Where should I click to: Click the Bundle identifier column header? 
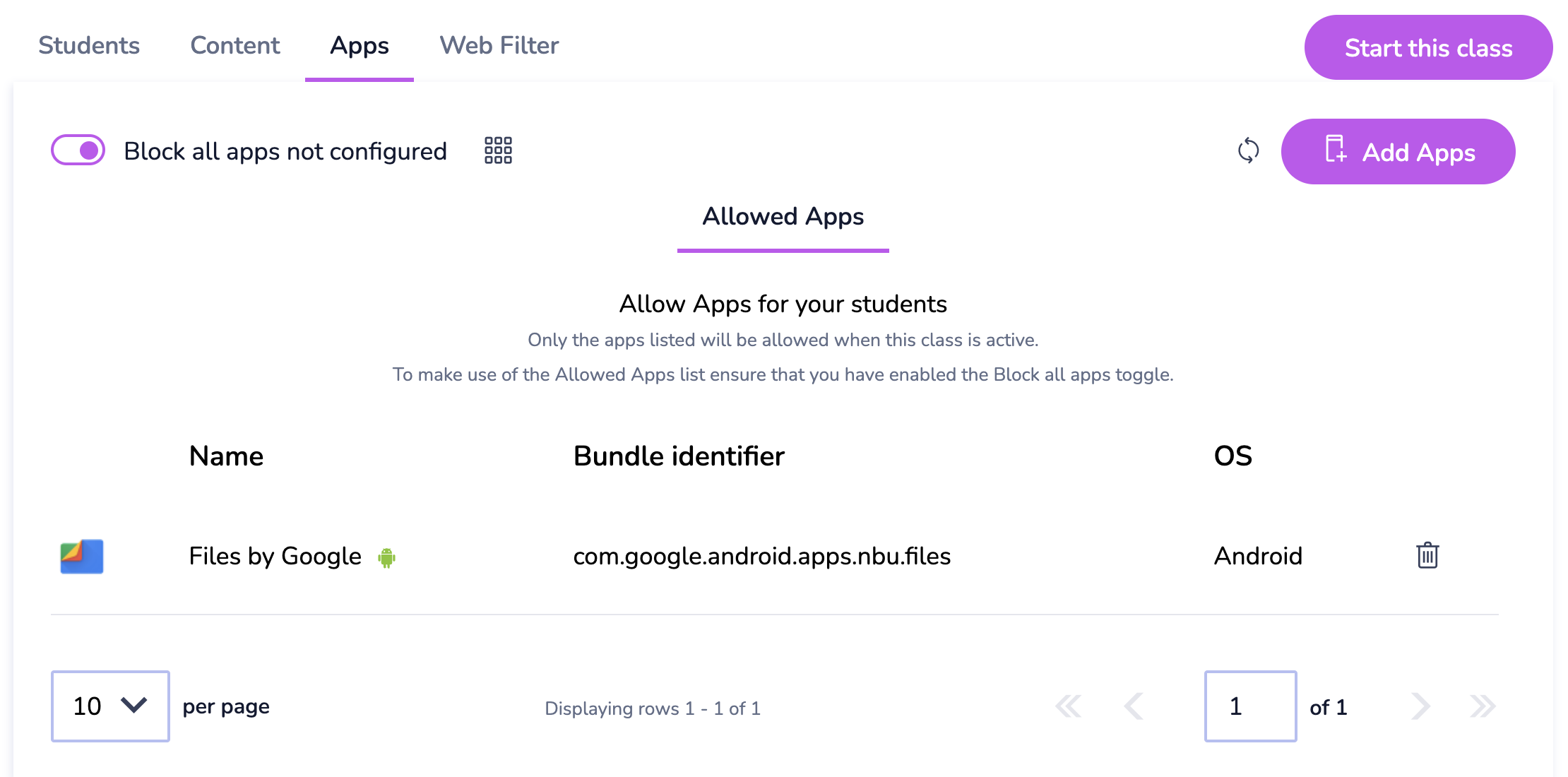pos(679,456)
